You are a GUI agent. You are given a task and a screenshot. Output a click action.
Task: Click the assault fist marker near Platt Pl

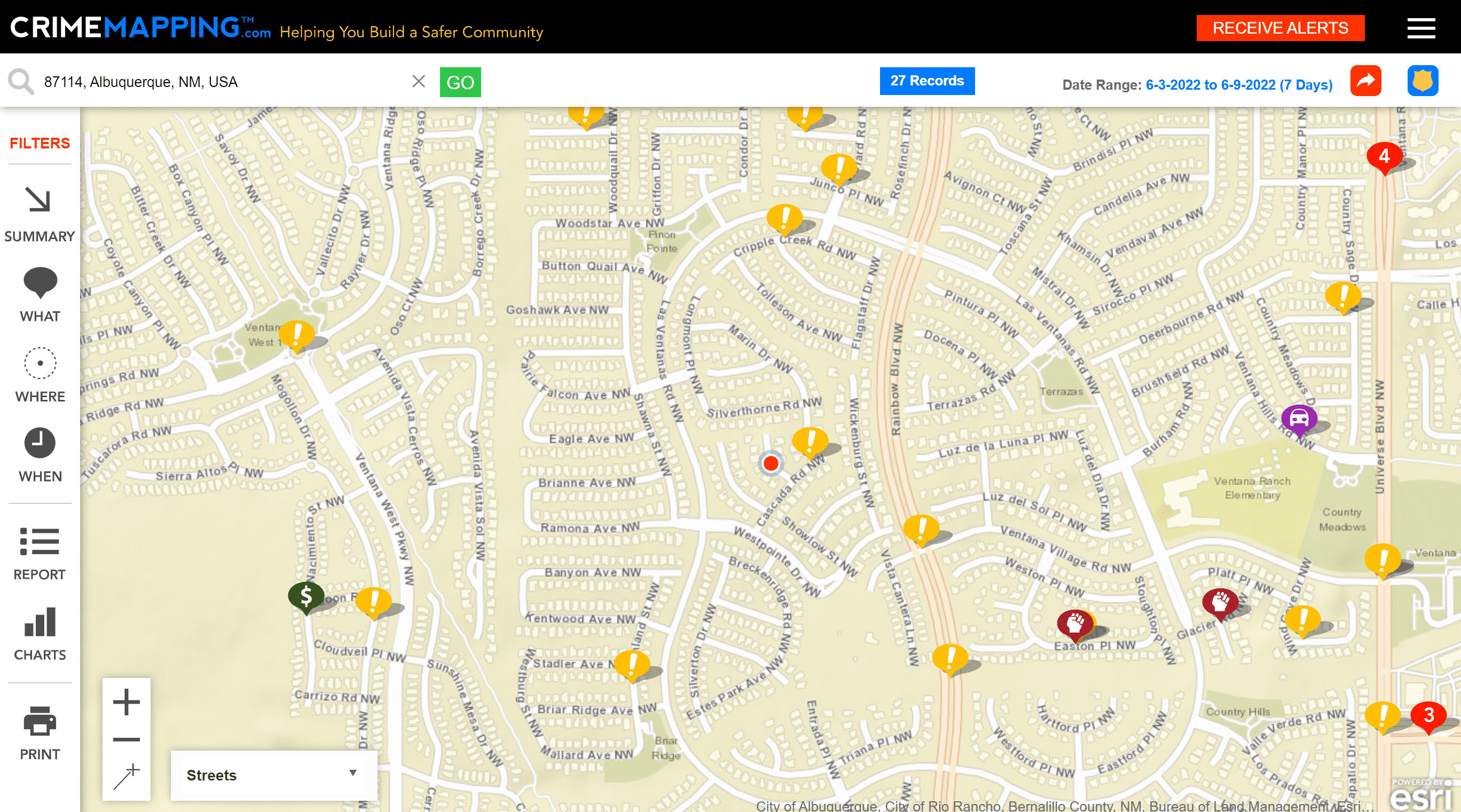[x=1220, y=603]
